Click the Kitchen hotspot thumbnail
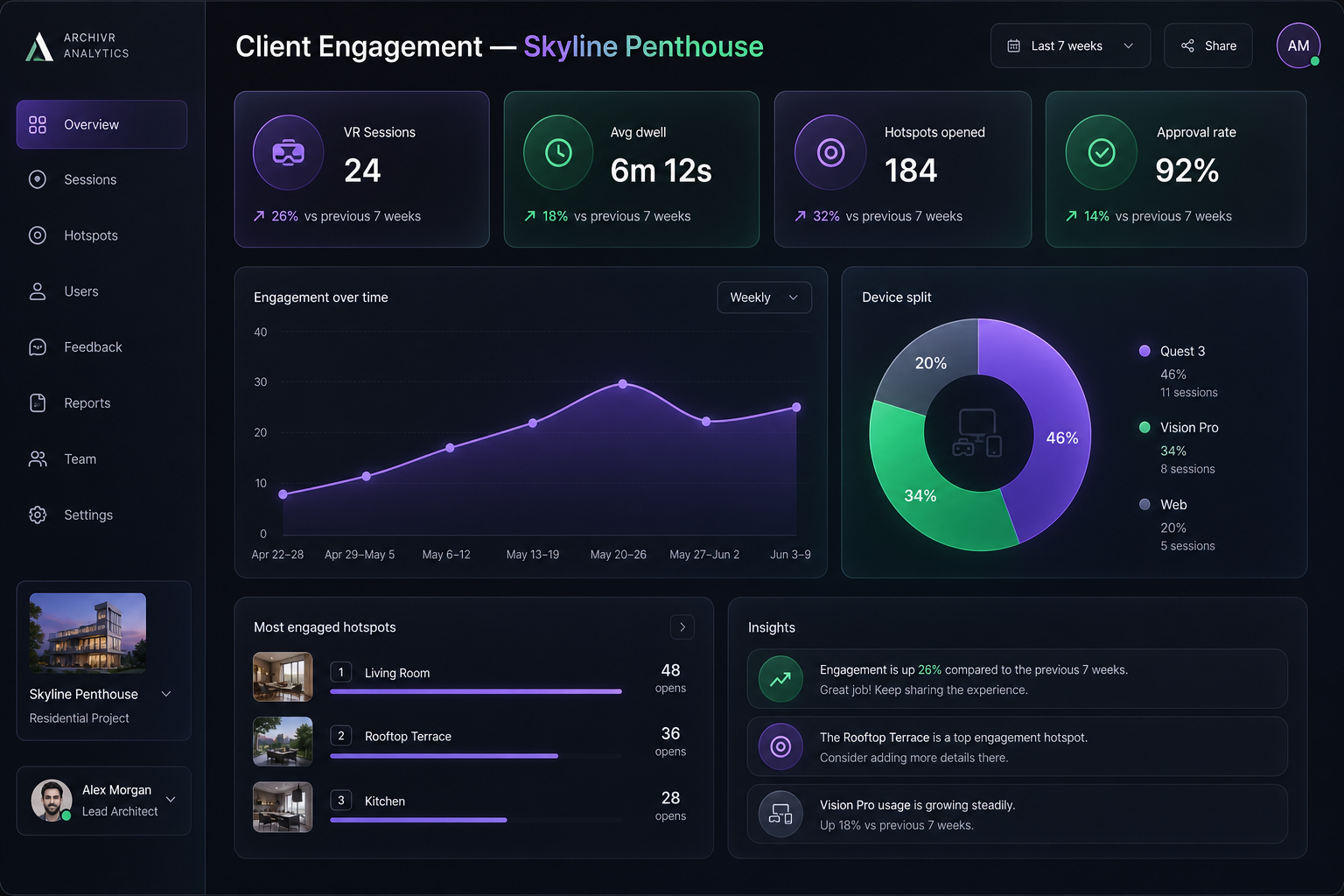The width and height of the screenshot is (1344, 896). 283,806
